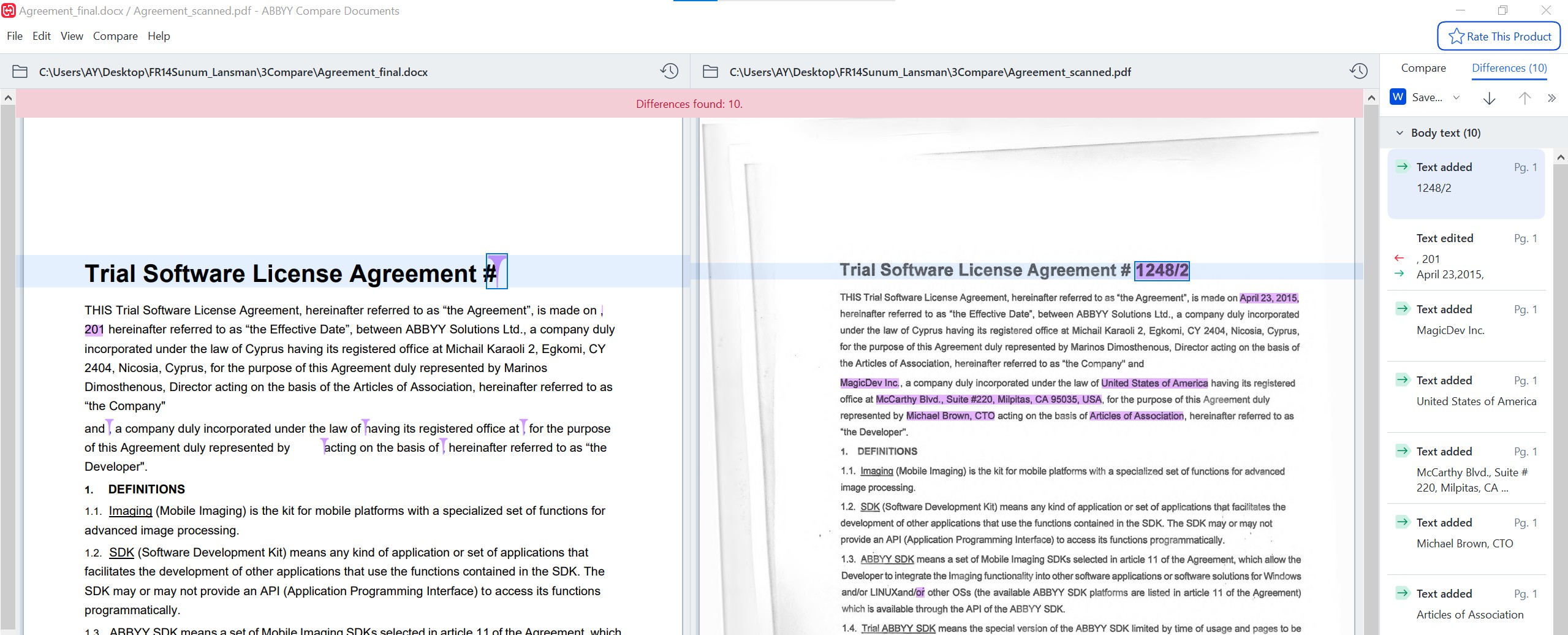This screenshot has height=635, width=1568.
Task: Click the star in Rate This Product
Action: 1456,36
